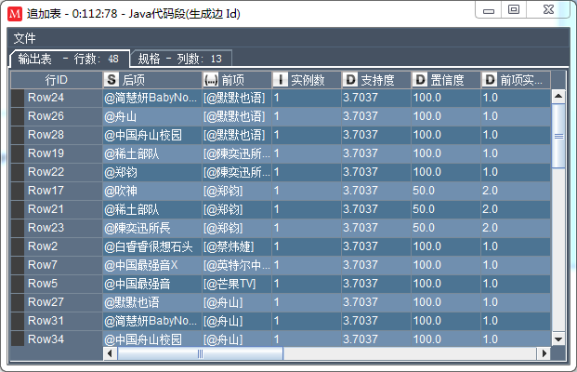Click the @白香香很想石头 cell in Row2
Viewport: 577px width, 372px height.
(152, 246)
